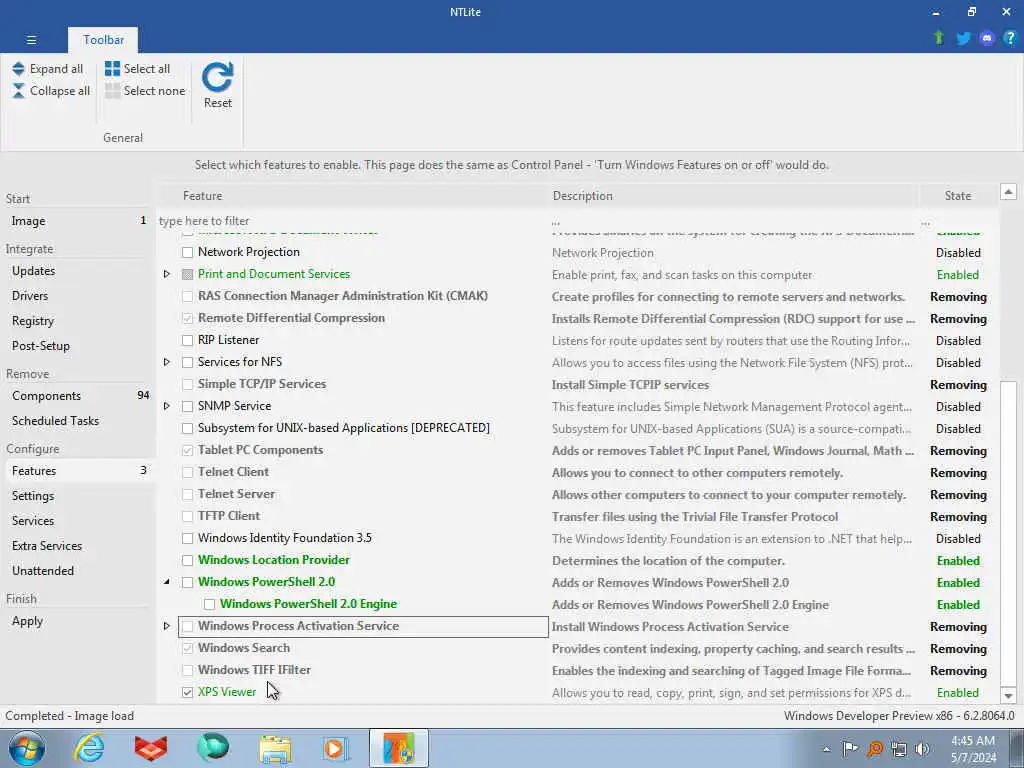Enable Windows Location Provider checkbox

coord(187,560)
